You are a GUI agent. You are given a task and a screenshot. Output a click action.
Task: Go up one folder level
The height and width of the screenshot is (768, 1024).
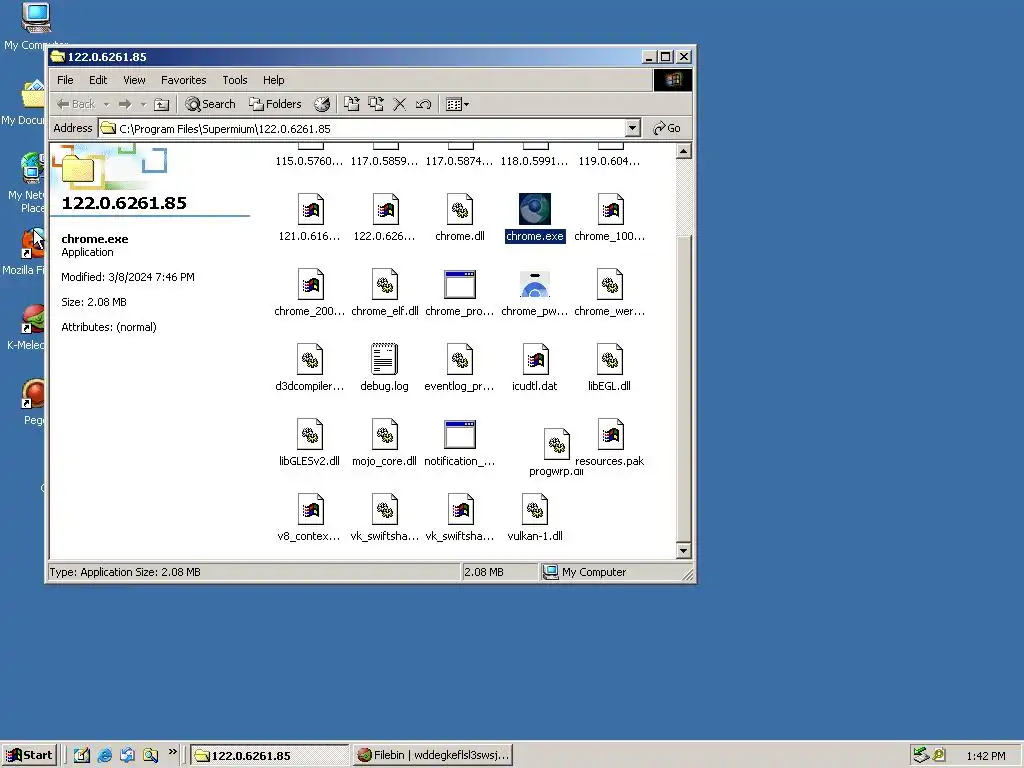pos(161,104)
